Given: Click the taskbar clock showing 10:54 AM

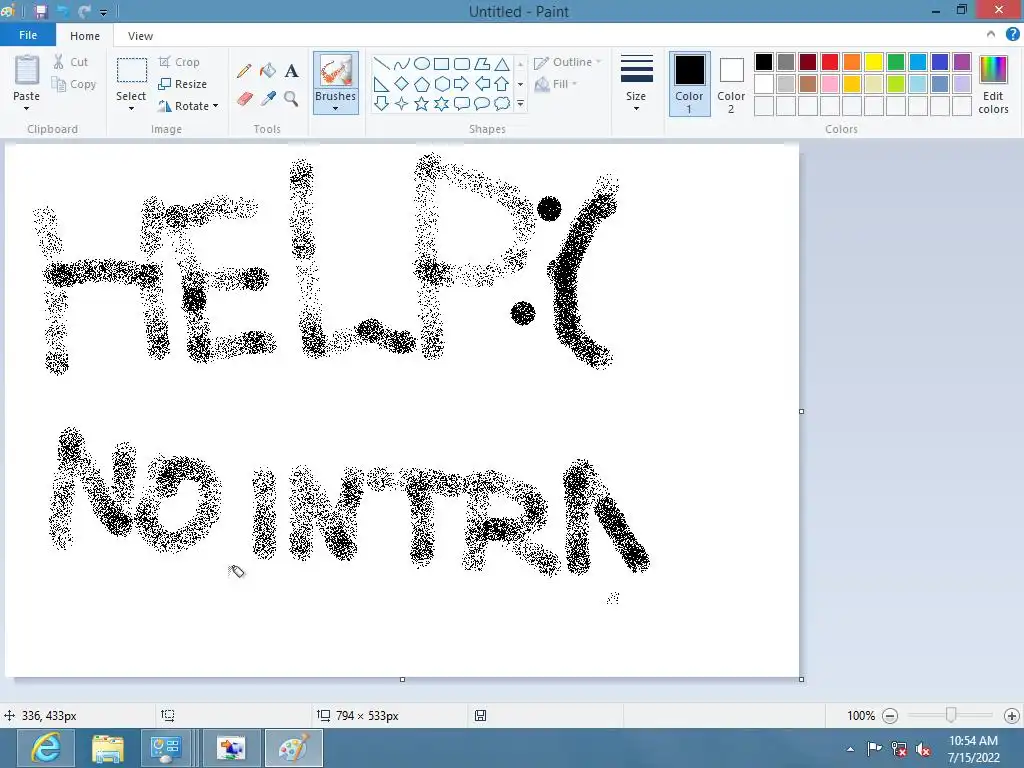Looking at the screenshot, I should click(x=974, y=749).
